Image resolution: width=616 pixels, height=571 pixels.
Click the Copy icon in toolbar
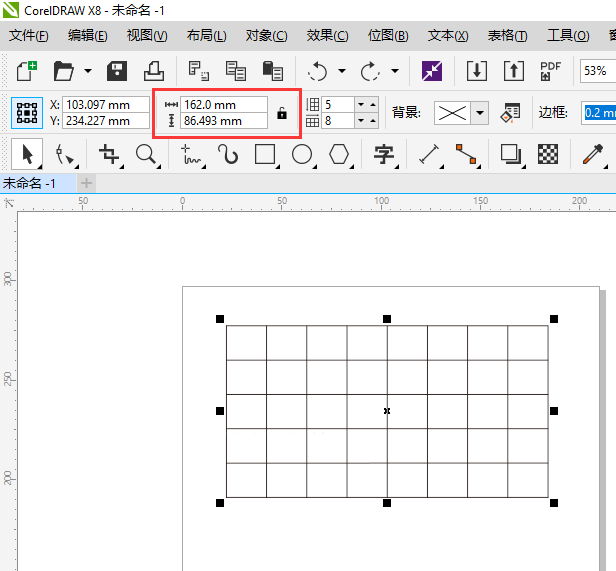coord(236,71)
